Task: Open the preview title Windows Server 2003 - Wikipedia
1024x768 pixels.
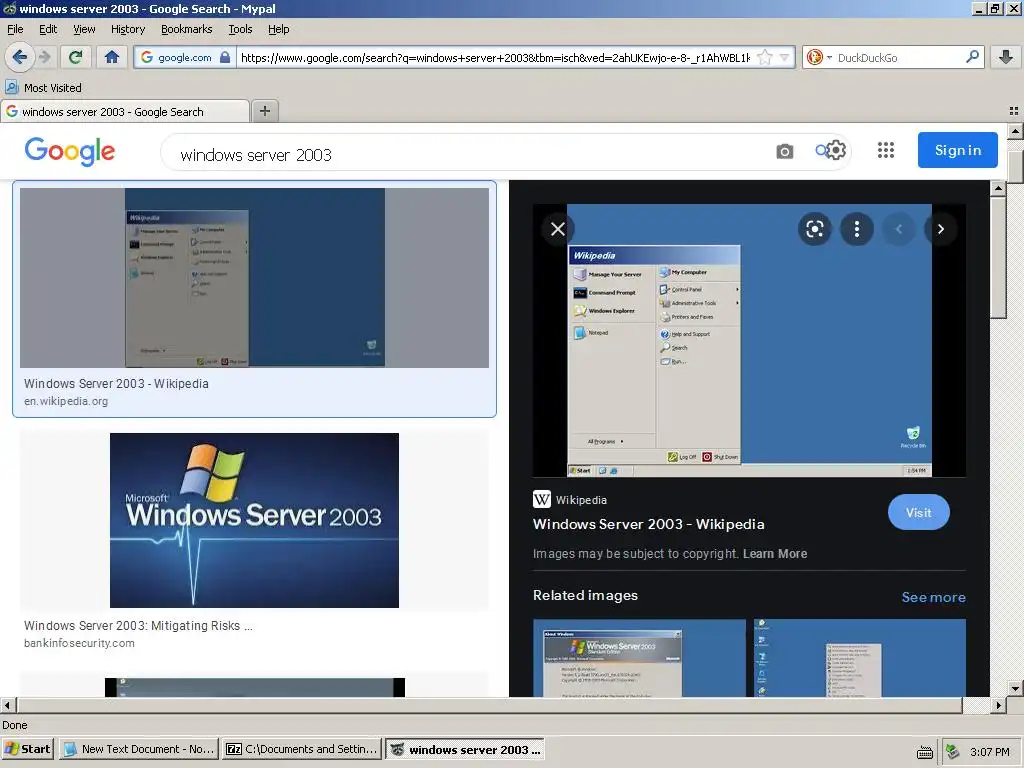Action: click(648, 524)
